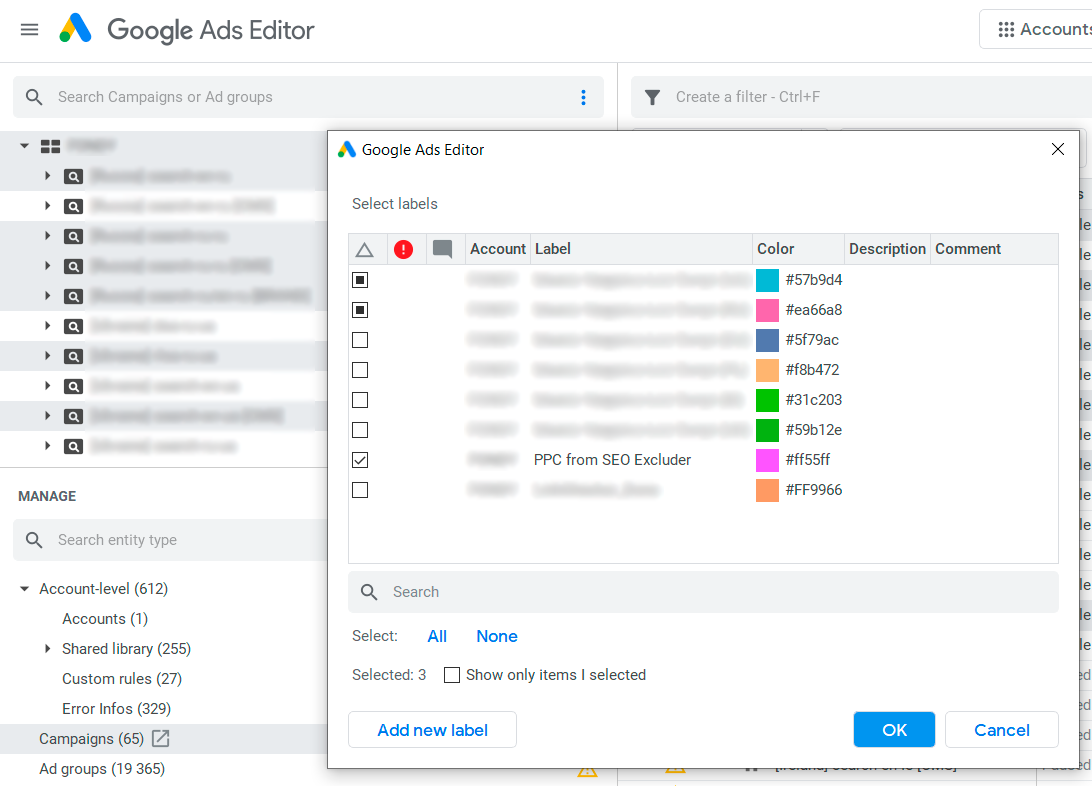Expand the last campaign in tree
The width and height of the screenshot is (1092, 786).
coord(47,446)
